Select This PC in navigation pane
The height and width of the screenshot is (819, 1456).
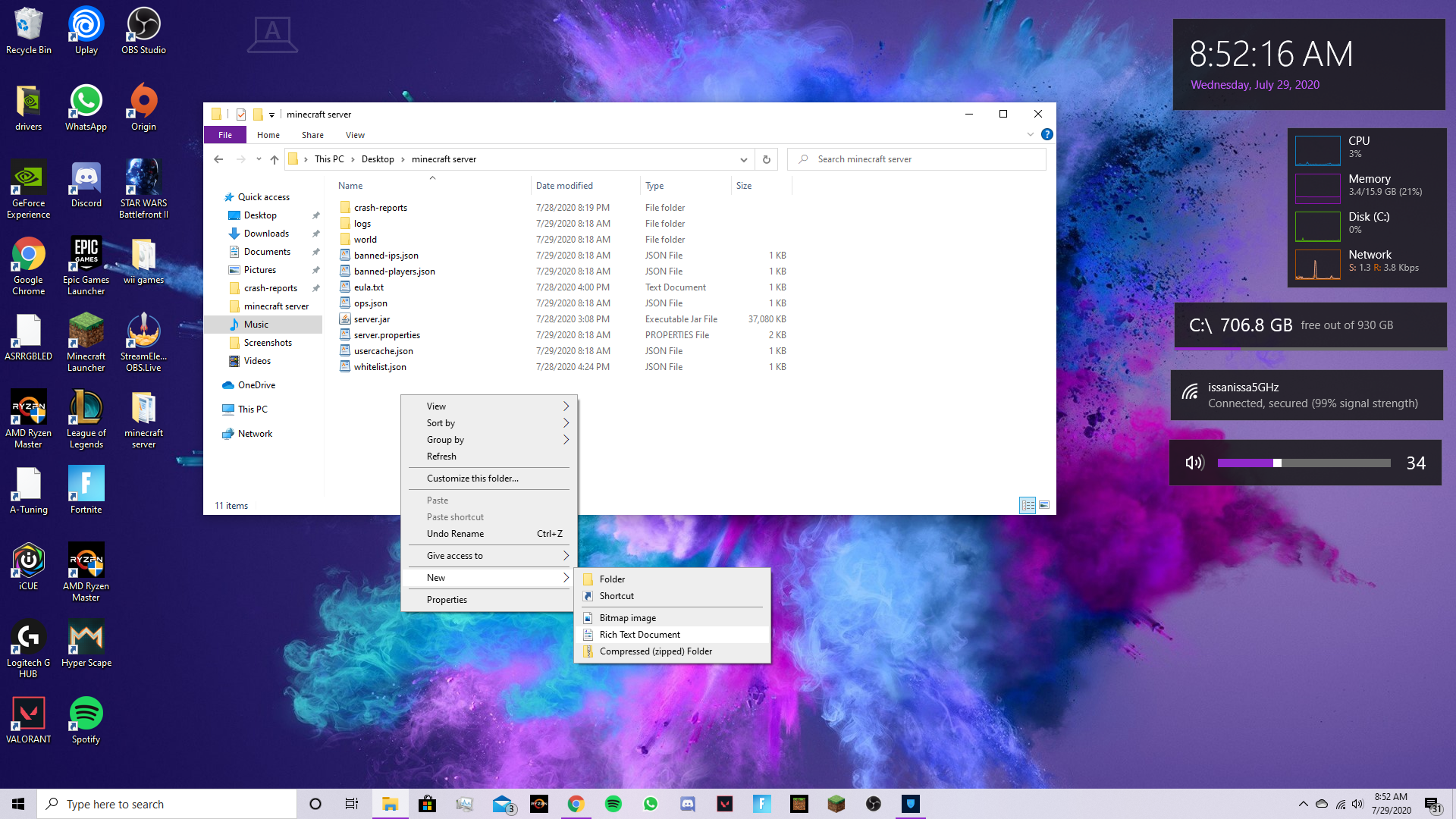tap(253, 409)
